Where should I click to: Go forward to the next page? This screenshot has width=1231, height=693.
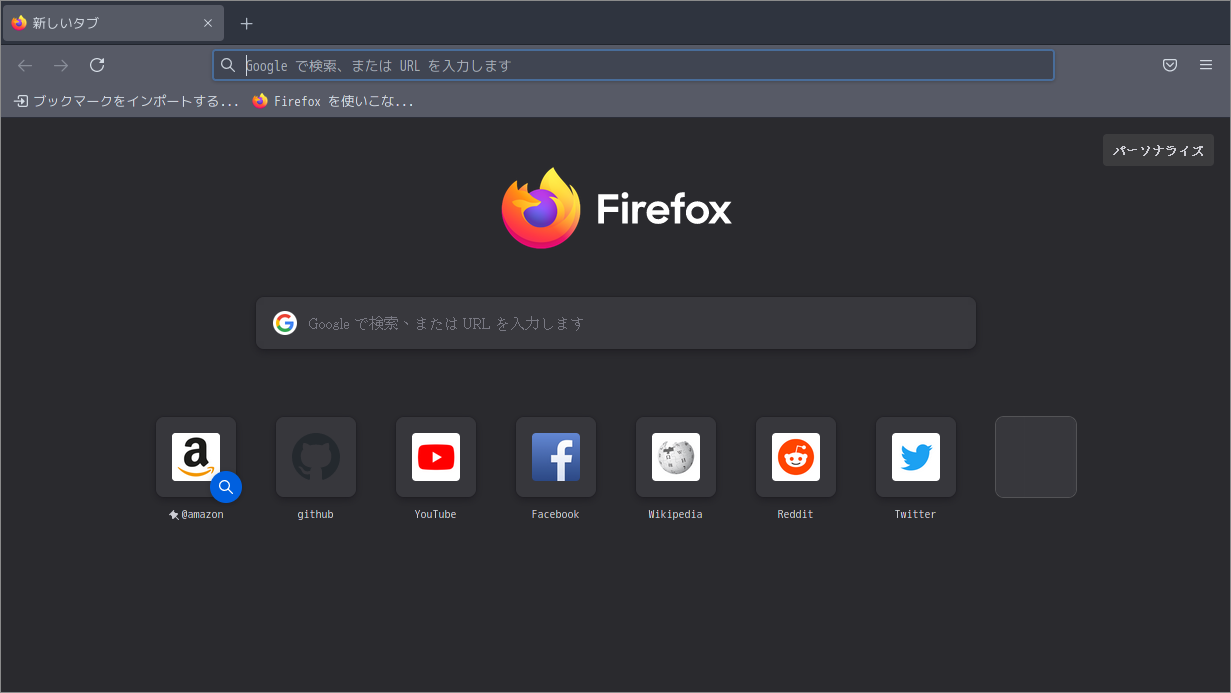[x=61, y=65]
